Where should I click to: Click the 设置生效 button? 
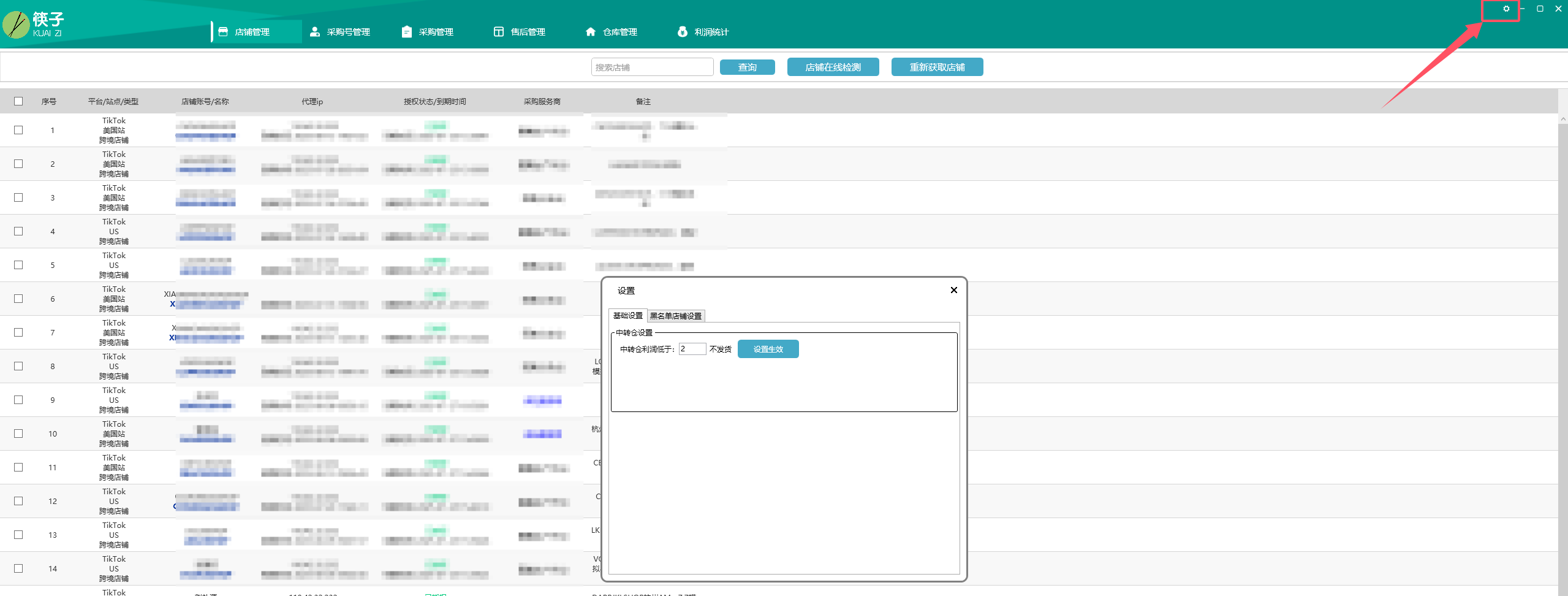768,349
